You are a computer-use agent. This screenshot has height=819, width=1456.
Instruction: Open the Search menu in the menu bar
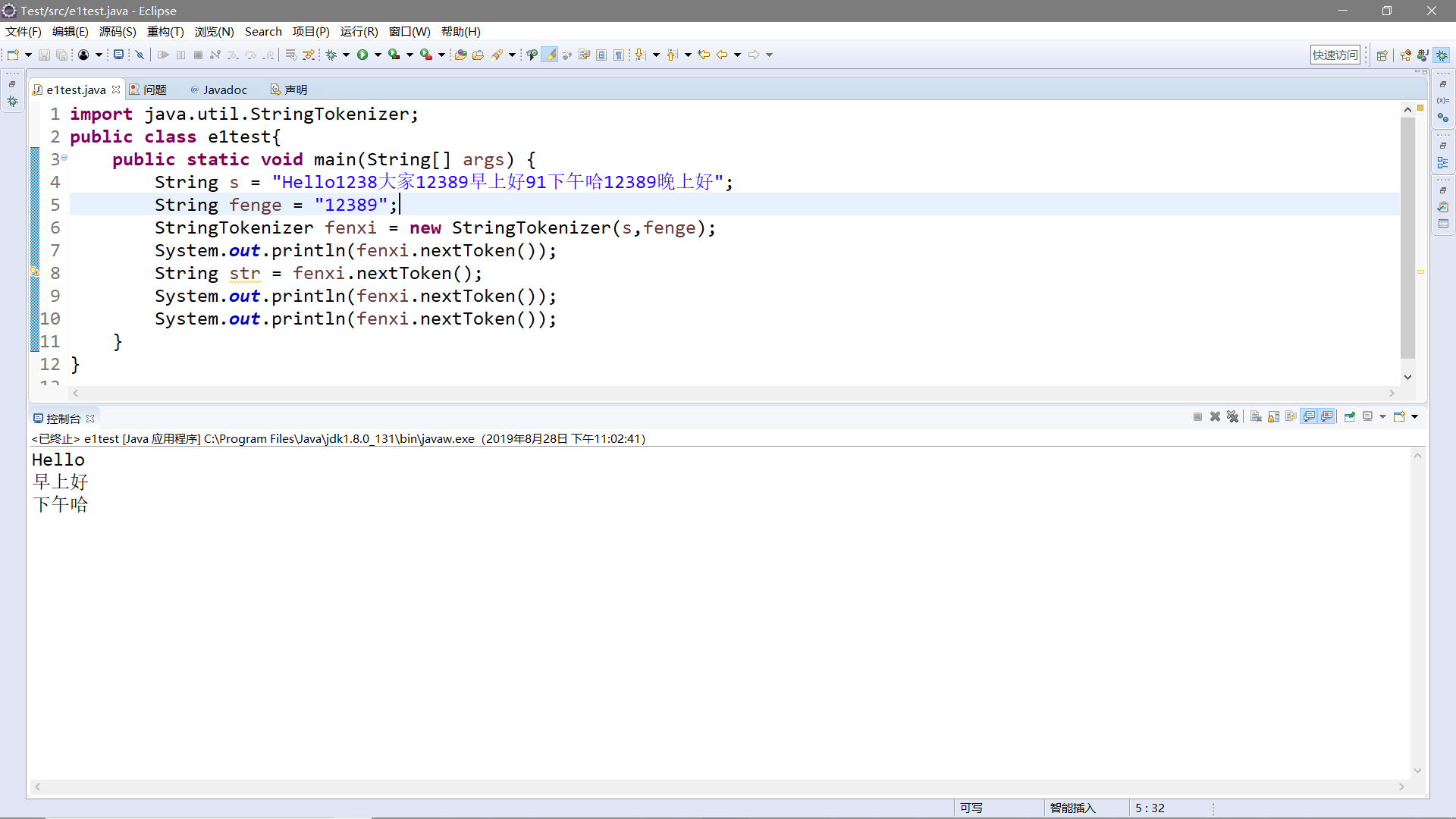(x=263, y=31)
